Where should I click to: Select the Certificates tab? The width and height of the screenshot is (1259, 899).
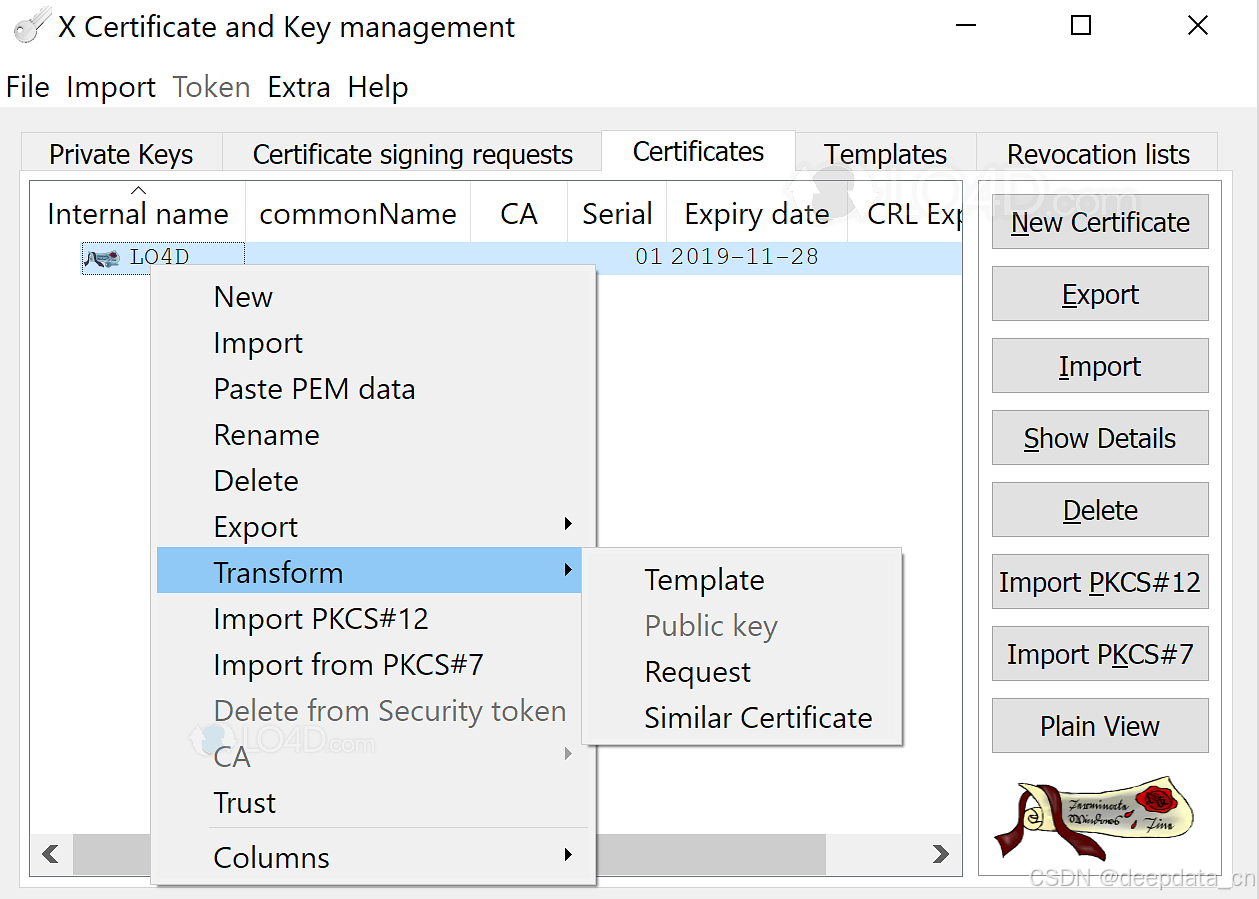(x=698, y=151)
